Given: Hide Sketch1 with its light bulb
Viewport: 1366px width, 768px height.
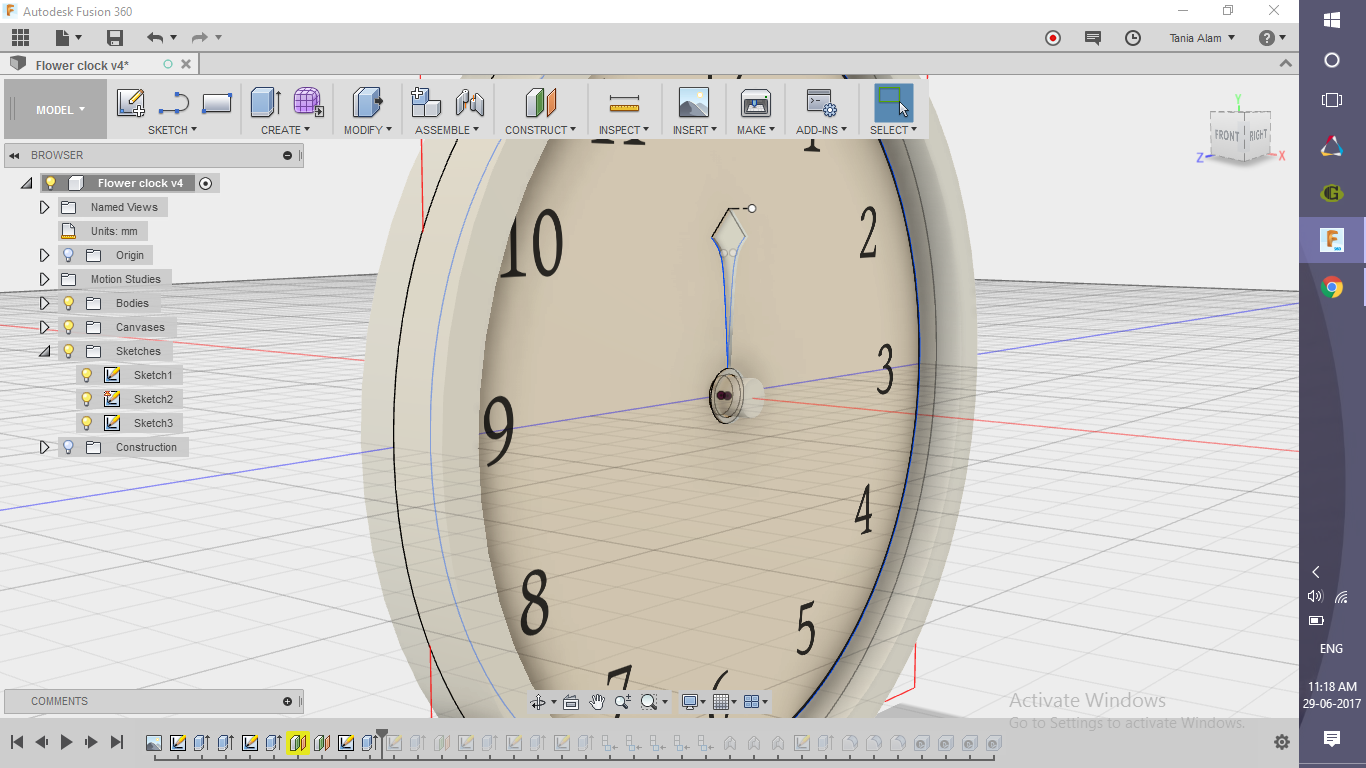Looking at the screenshot, I should pos(87,375).
